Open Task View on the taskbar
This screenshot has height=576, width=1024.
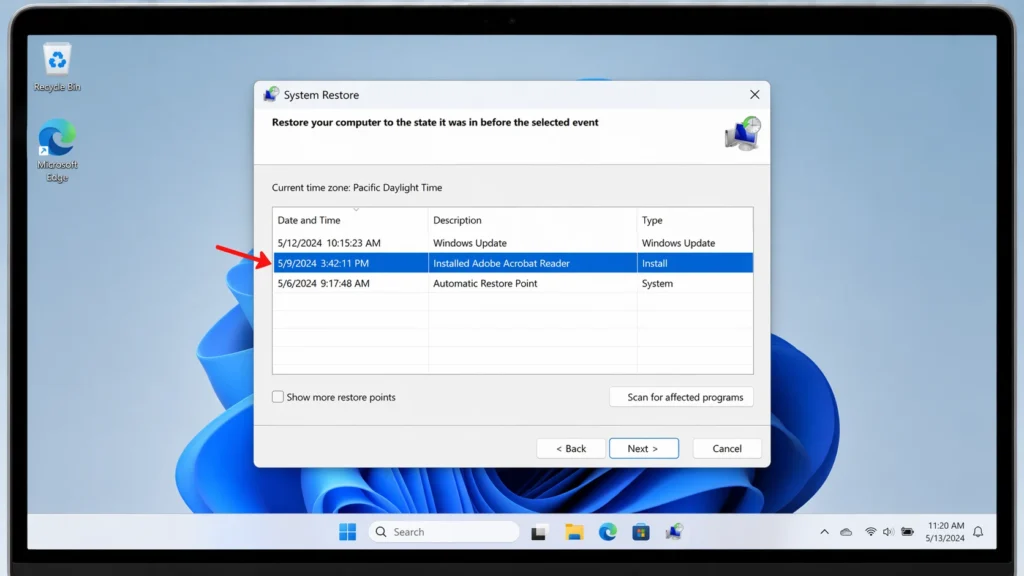(539, 531)
